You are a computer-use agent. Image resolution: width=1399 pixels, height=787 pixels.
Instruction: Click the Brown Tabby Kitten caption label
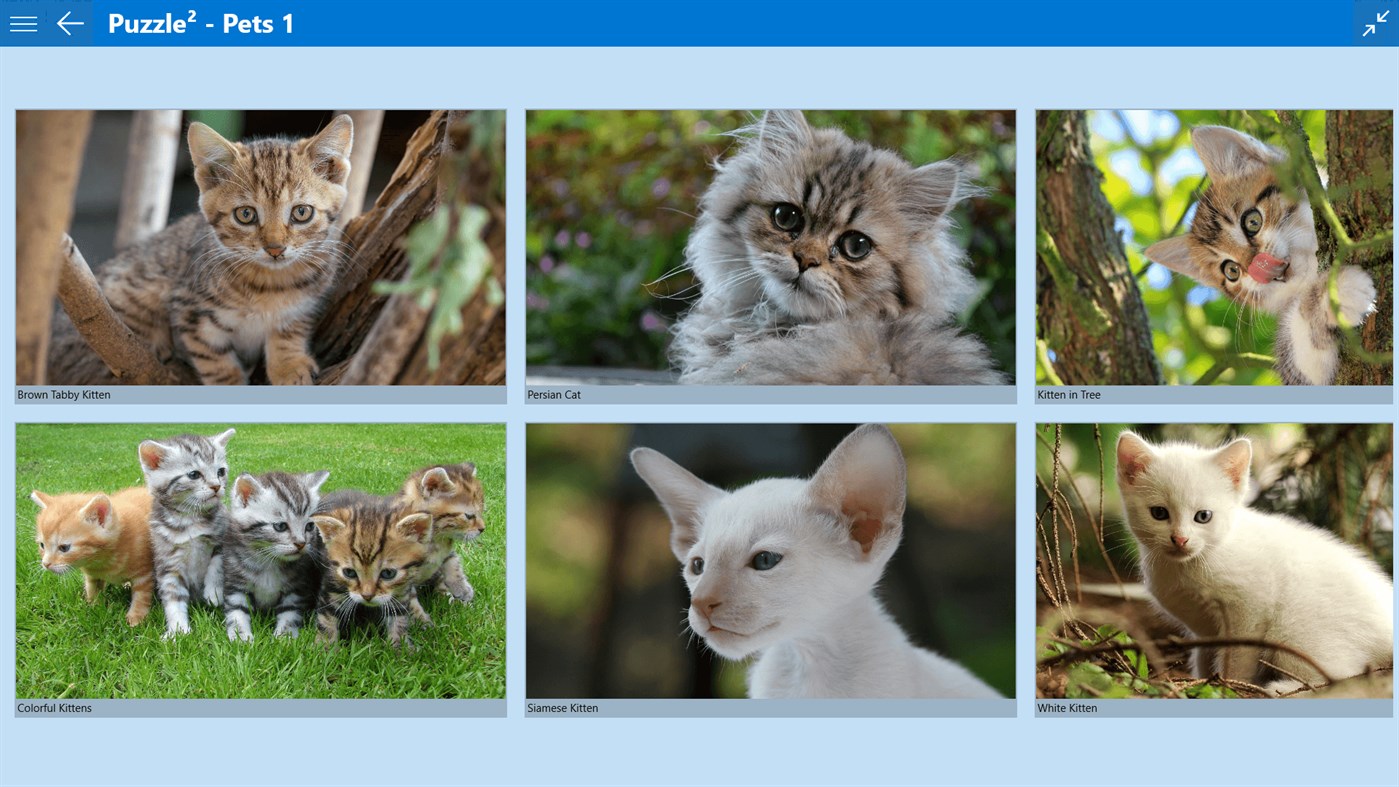click(63, 394)
